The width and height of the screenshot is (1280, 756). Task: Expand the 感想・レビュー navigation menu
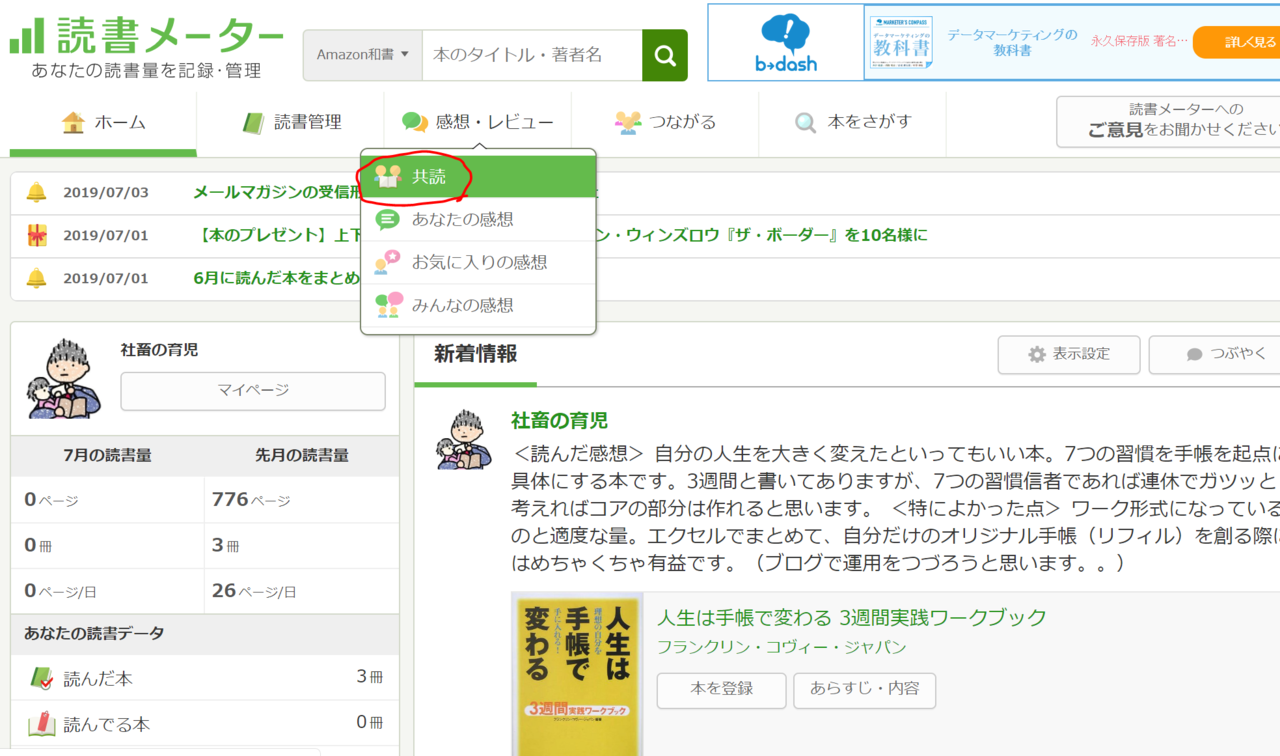(478, 122)
